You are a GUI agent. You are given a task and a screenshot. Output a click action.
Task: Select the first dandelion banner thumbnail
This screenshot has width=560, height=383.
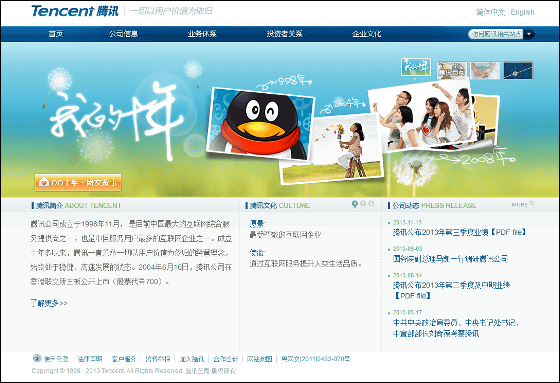pyautogui.click(x=416, y=67)
